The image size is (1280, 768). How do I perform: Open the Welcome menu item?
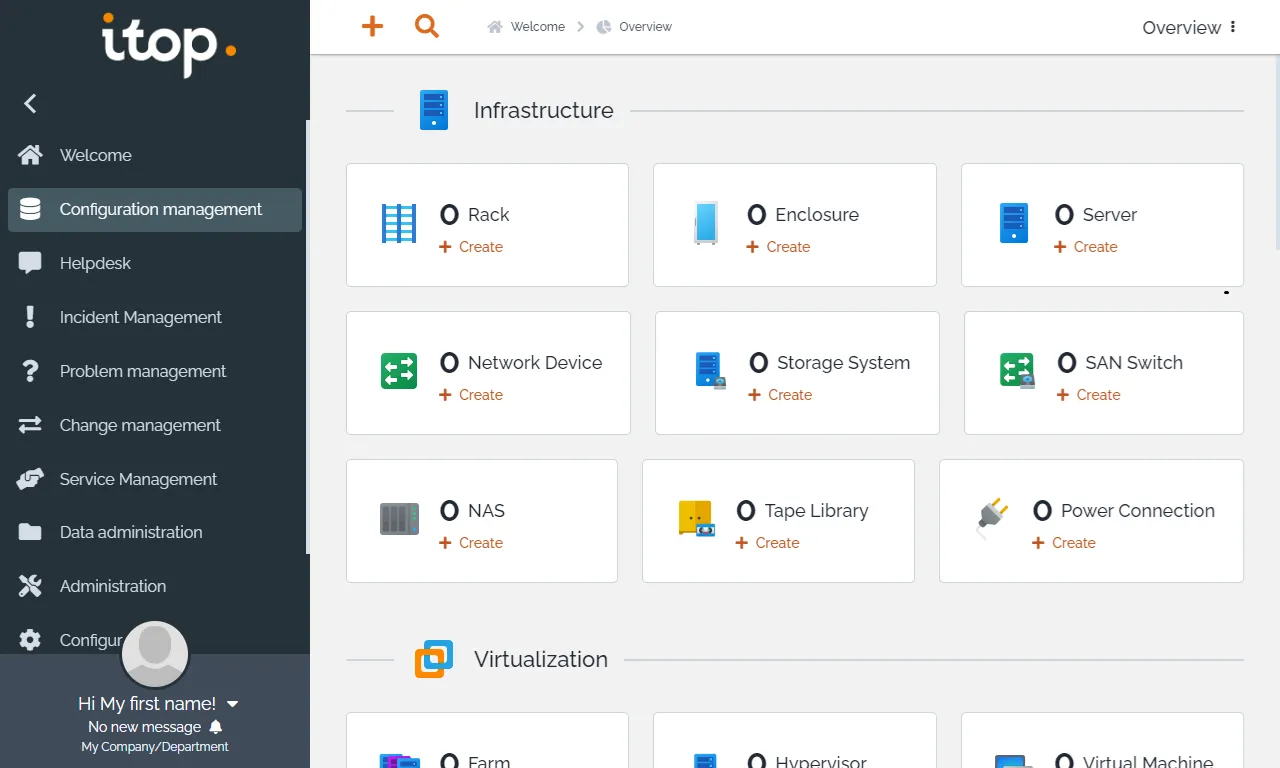[x=155, y=155]
